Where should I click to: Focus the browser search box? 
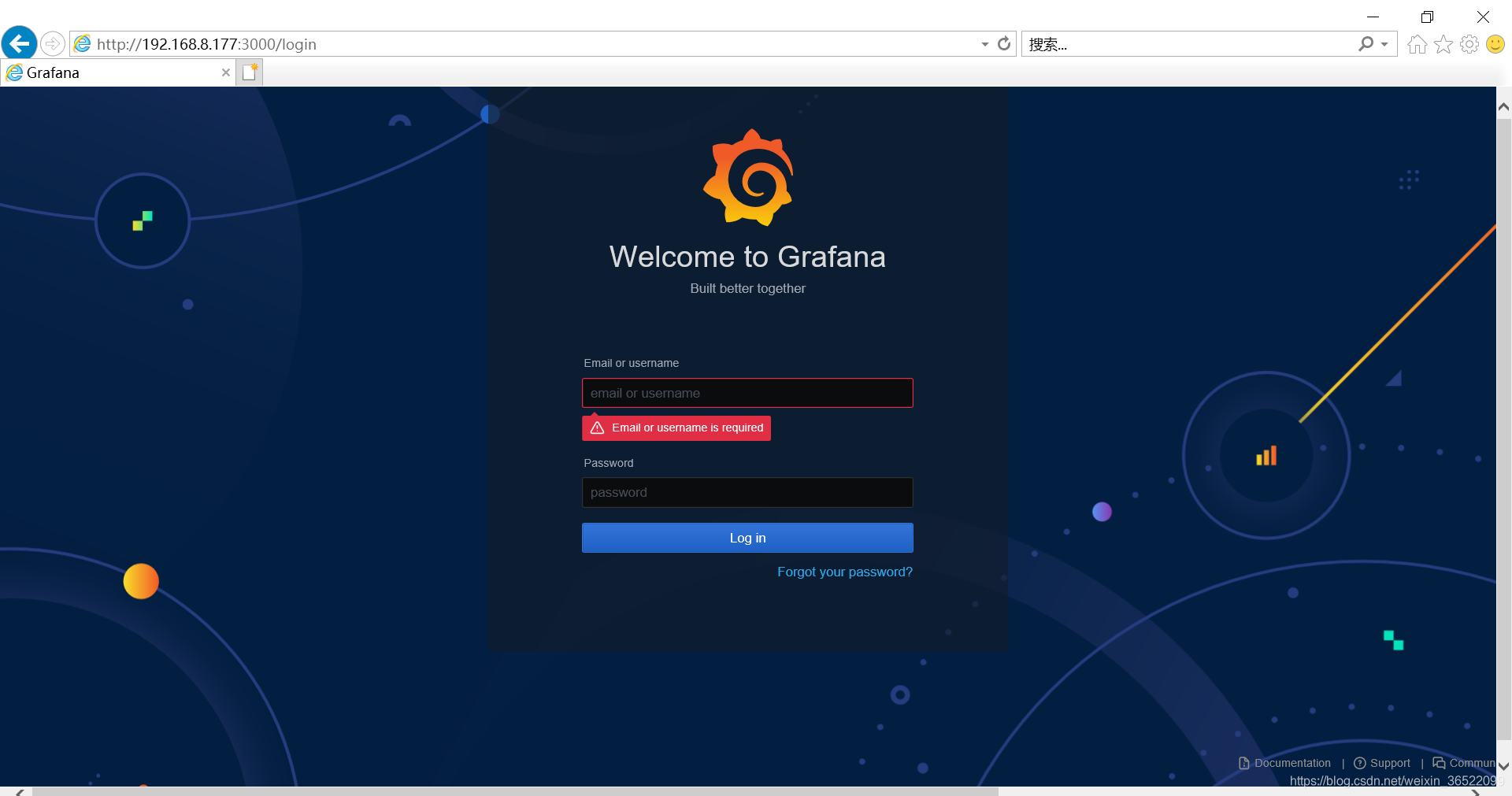click(1189, 44)
